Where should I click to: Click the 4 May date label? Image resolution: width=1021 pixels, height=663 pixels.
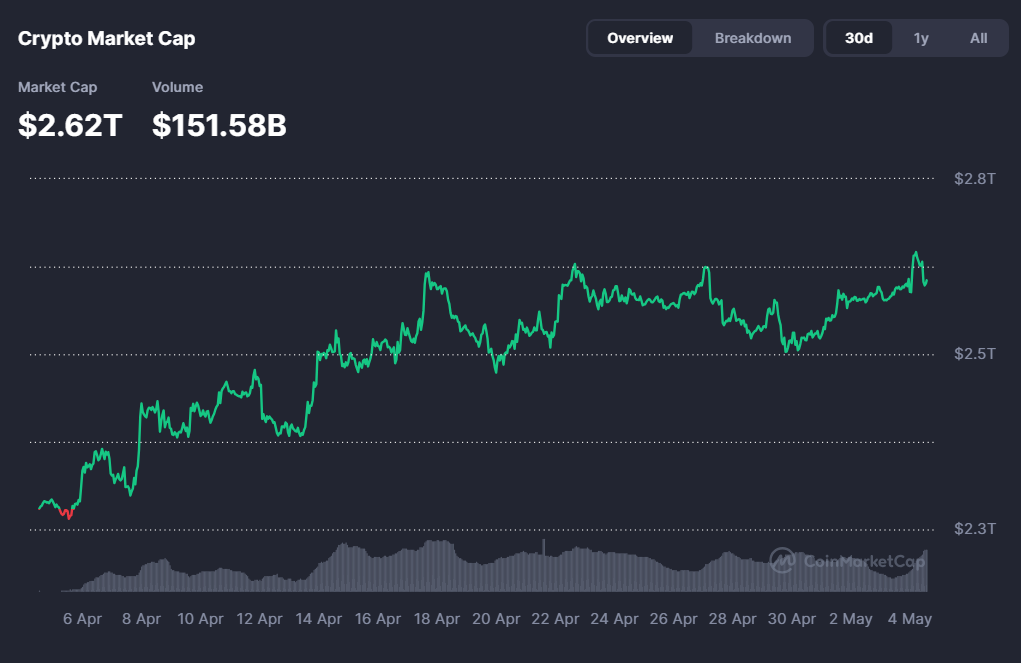[910, 619]
